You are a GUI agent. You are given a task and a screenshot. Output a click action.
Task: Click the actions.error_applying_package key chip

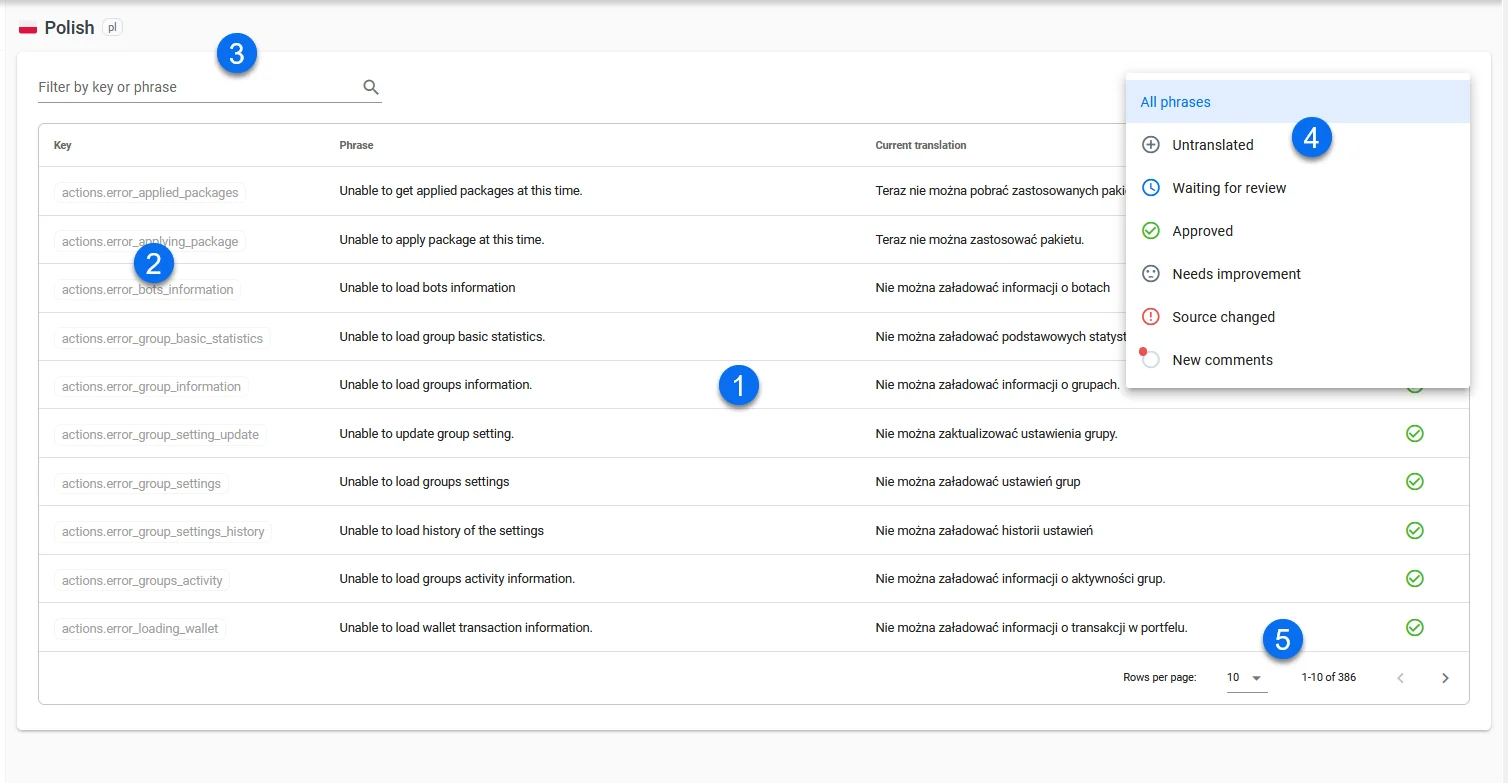[x=150, y=241]
